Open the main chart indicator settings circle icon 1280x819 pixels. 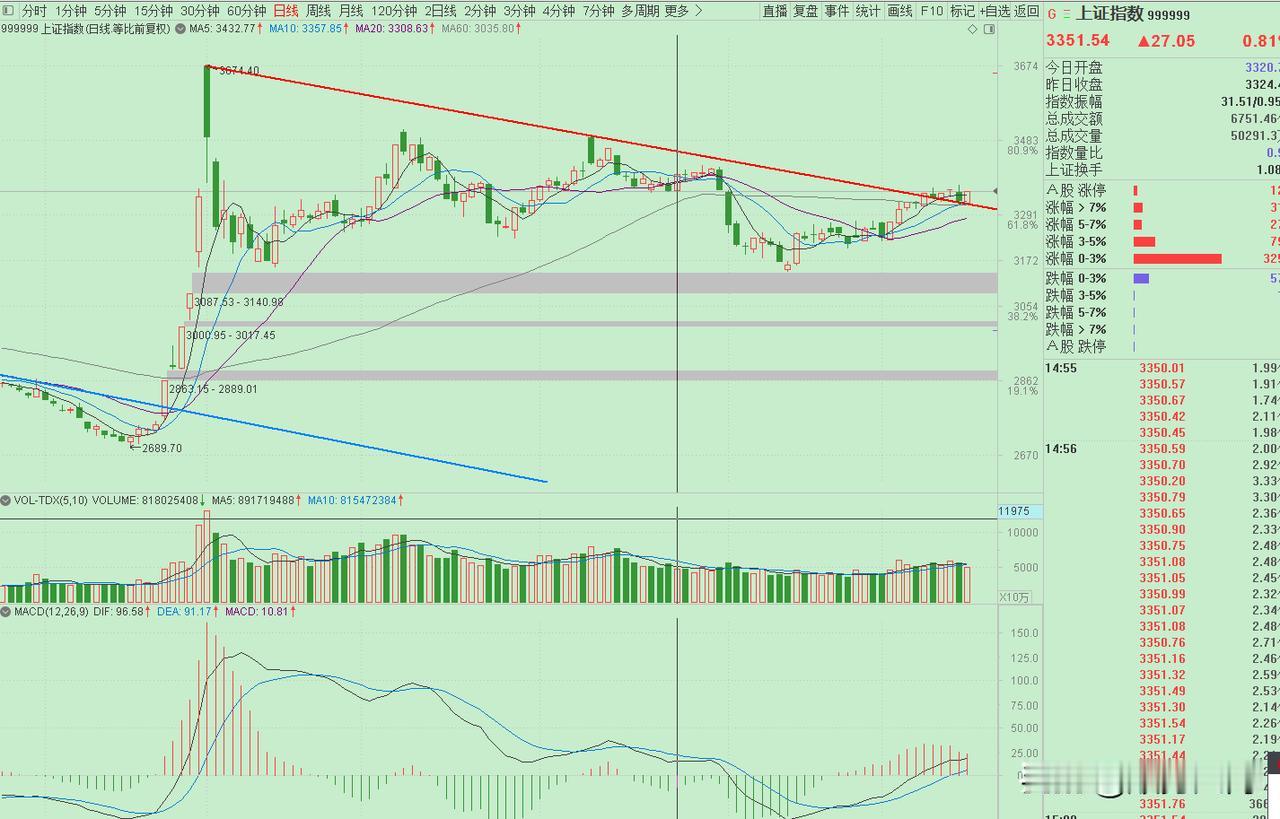pos(181,28)
